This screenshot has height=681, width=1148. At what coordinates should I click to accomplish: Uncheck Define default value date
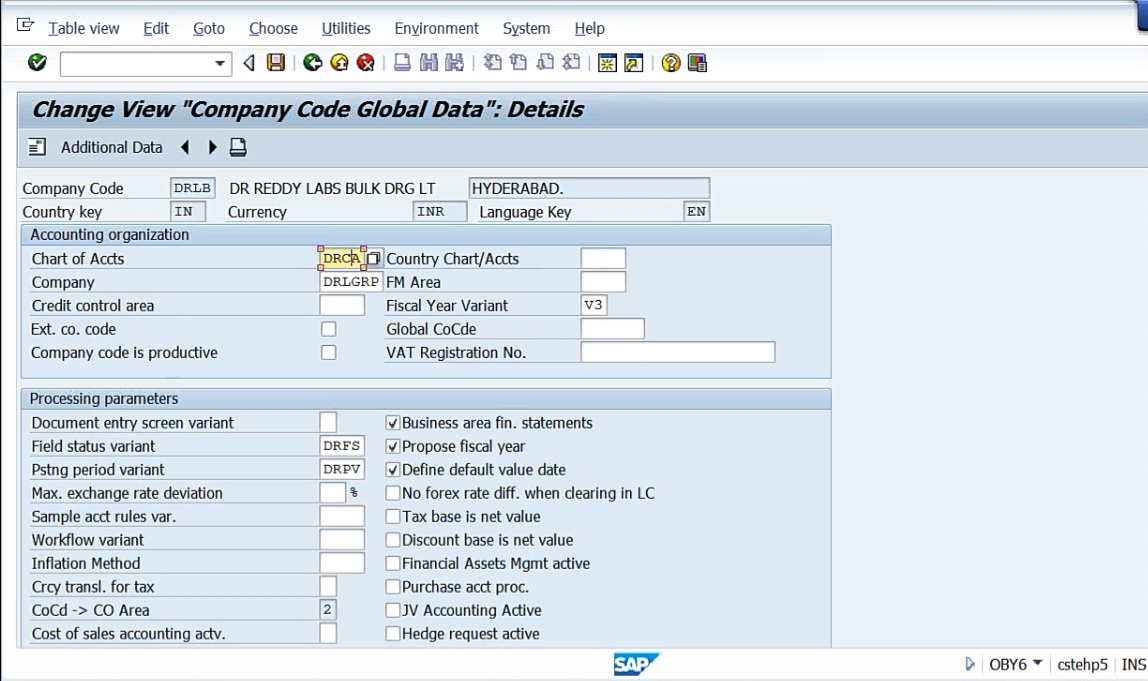[393, 470]
